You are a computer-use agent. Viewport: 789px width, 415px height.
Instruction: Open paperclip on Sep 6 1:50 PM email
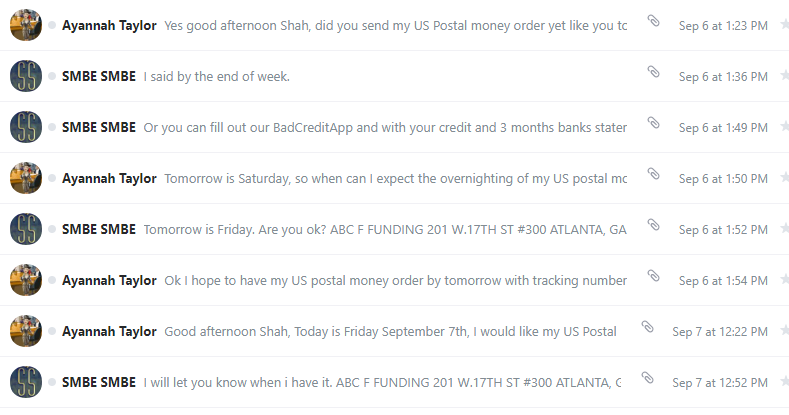[x=653, y=174]
